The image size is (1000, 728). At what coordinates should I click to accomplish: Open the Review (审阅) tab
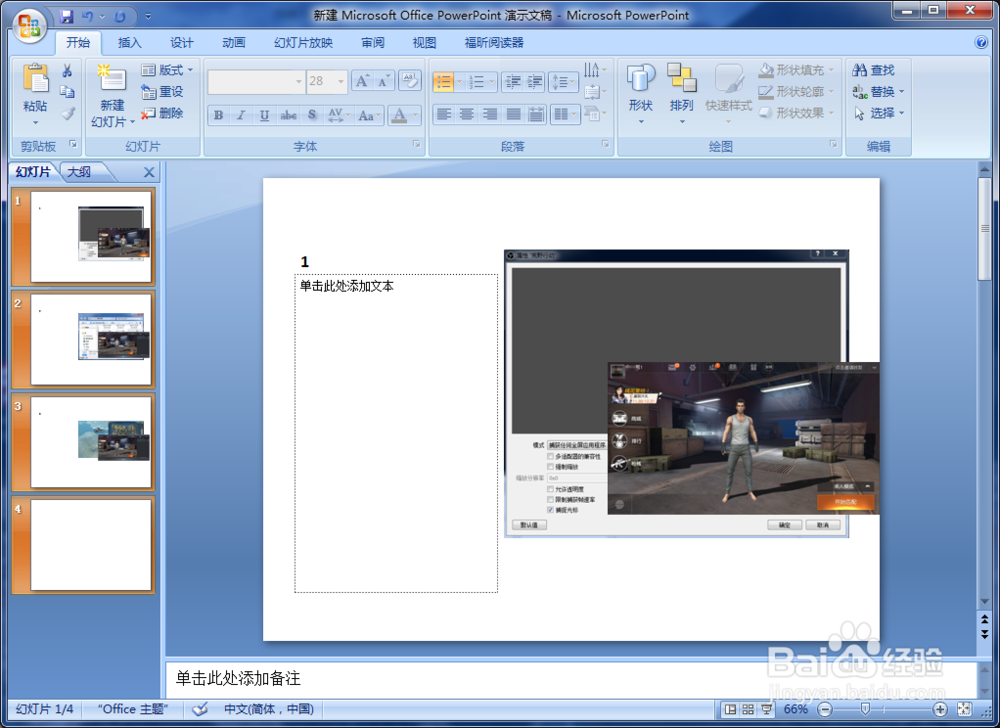[x=372, y=43]
